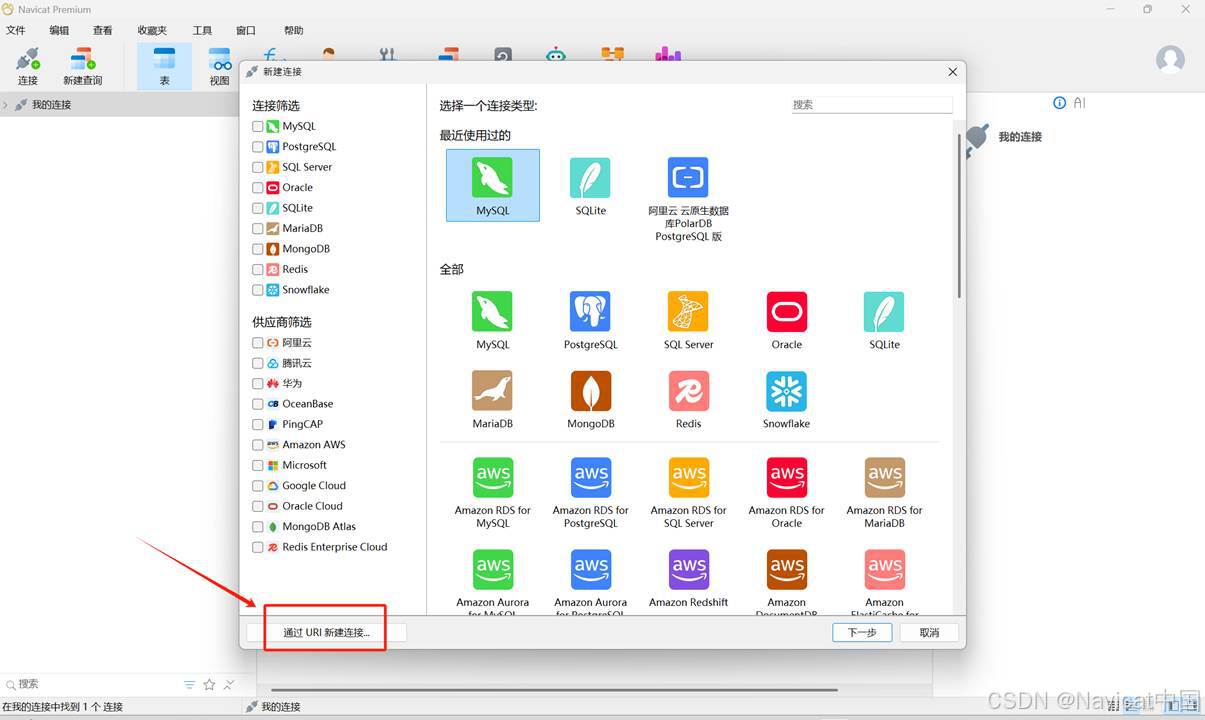Close the 新建连接 dialog
The width and height of the screenshot is (1205, 720).
pyautogui.click(x=952, y=72)
